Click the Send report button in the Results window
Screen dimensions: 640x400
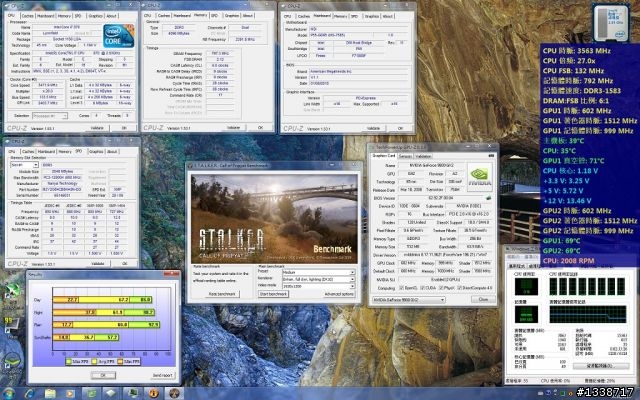pos(162,375)
